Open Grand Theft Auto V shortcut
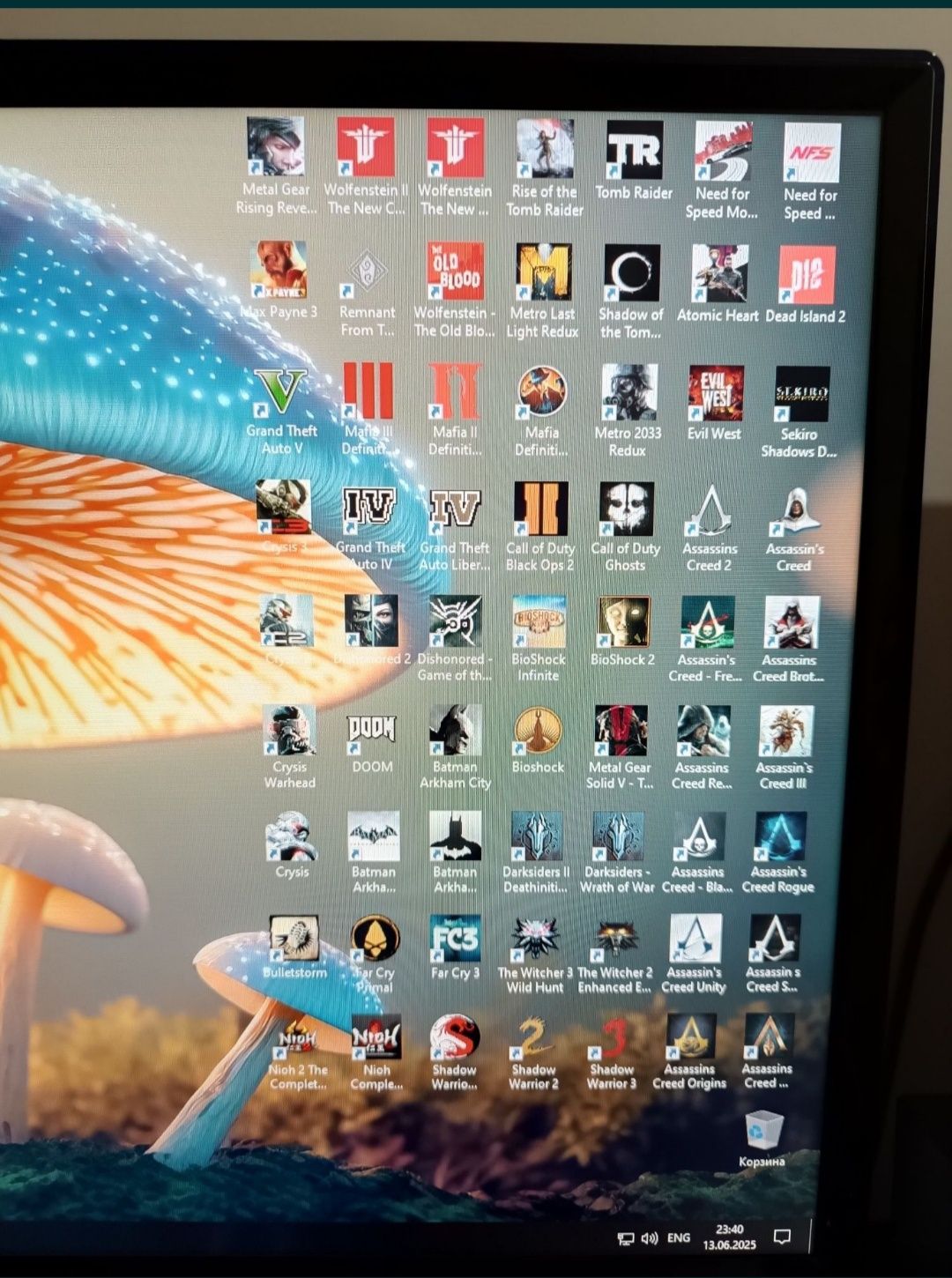 click(x=281, y=391)
